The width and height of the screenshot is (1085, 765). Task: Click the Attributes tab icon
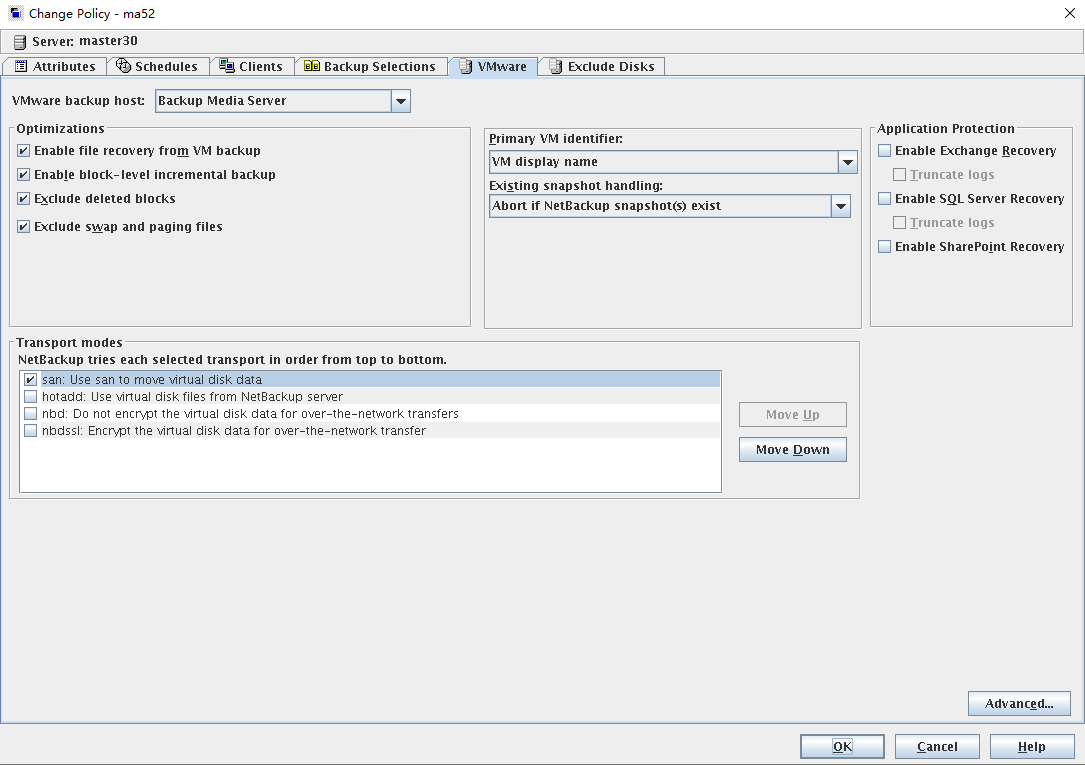[x=21, y=67]
